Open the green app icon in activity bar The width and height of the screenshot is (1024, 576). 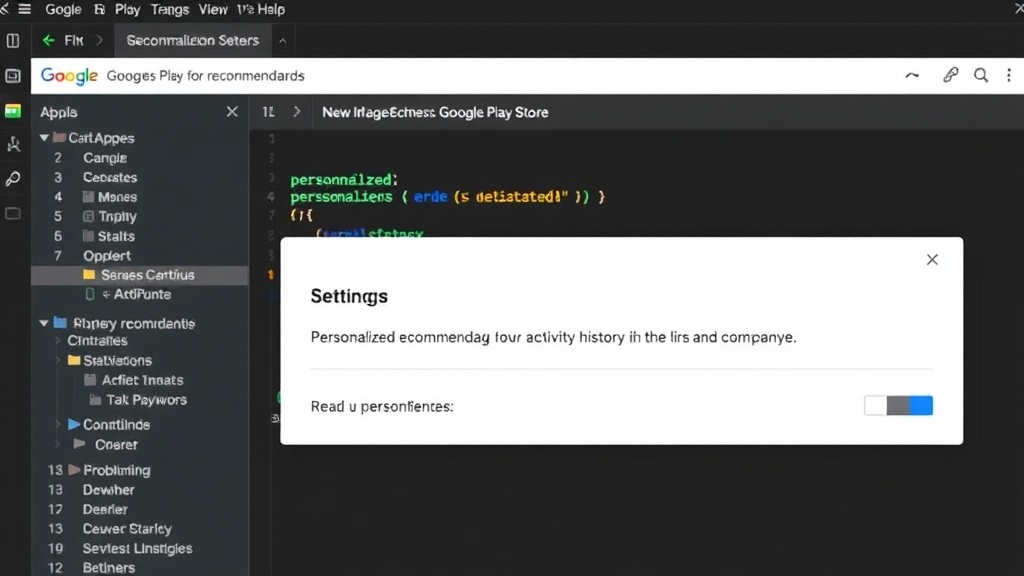click(13, 111)
